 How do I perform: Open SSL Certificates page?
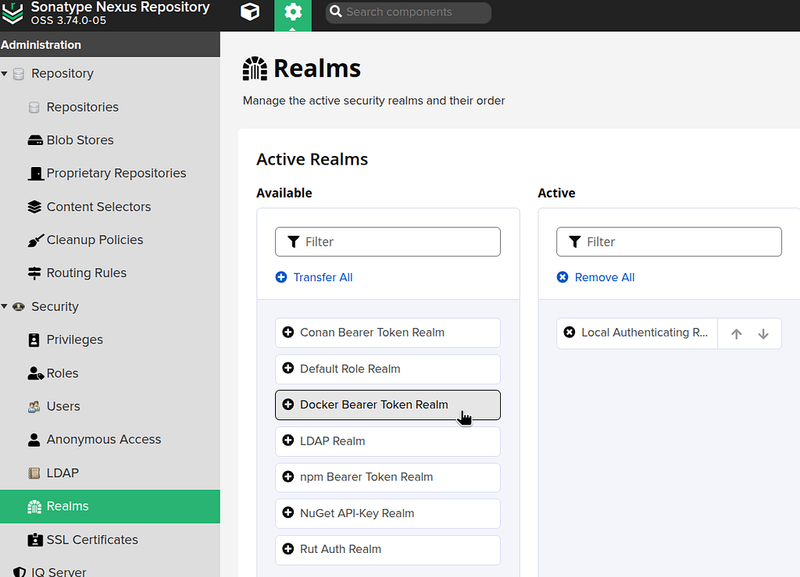(x=92, y=540)
